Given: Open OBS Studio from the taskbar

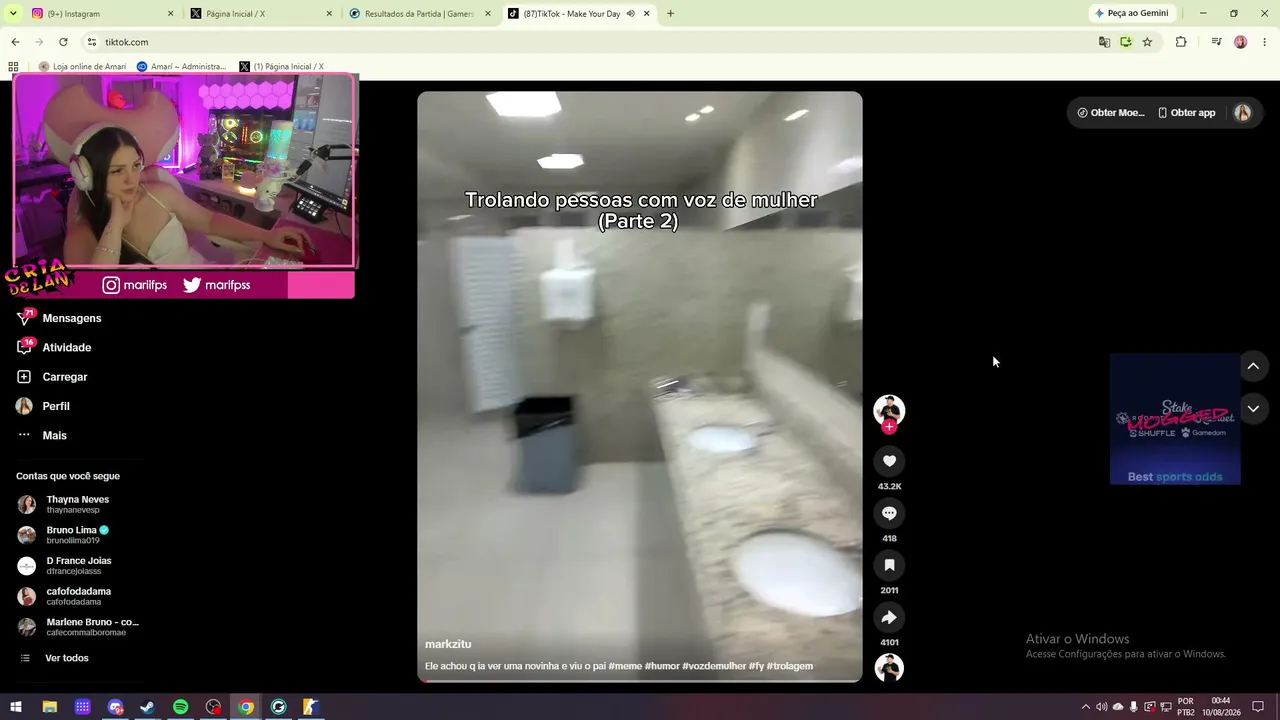Looking at the screenshot, I should click(x=213, y=707).
